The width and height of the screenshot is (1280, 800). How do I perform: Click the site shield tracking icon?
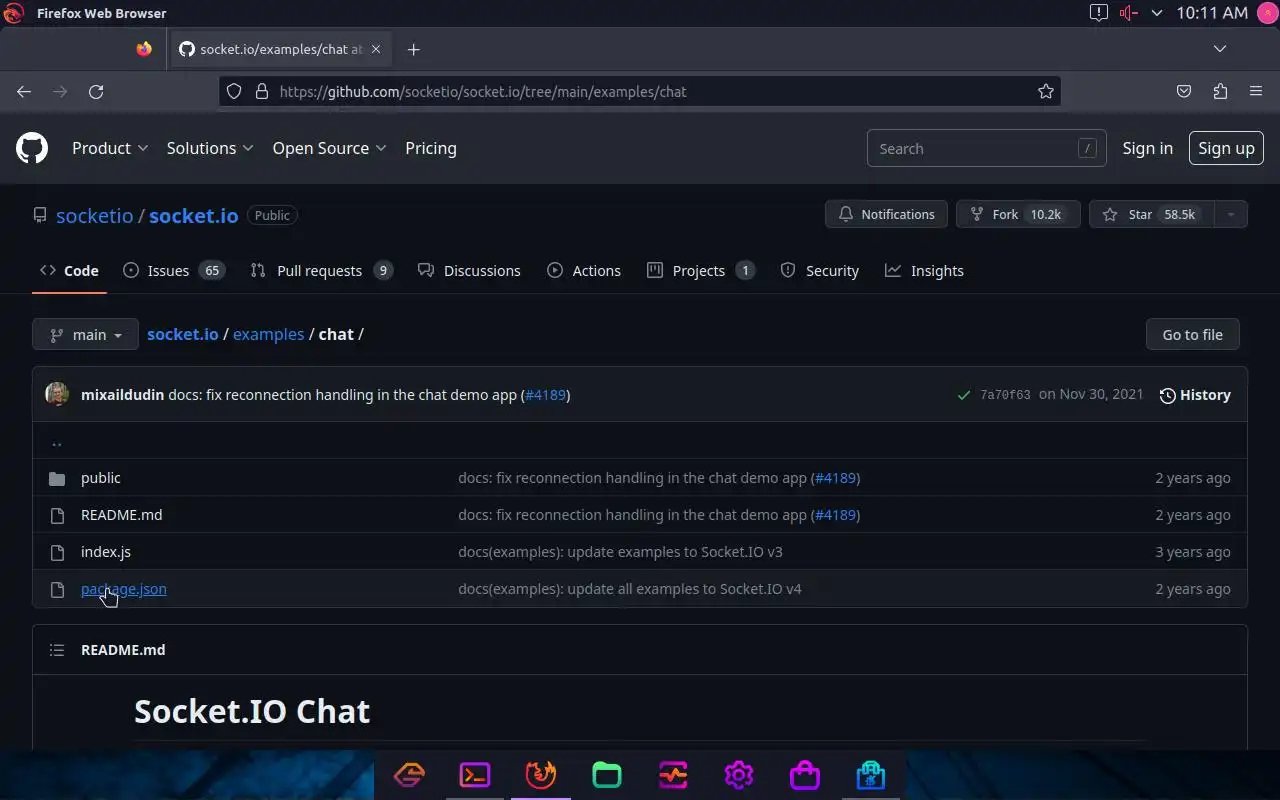[234, 91]
